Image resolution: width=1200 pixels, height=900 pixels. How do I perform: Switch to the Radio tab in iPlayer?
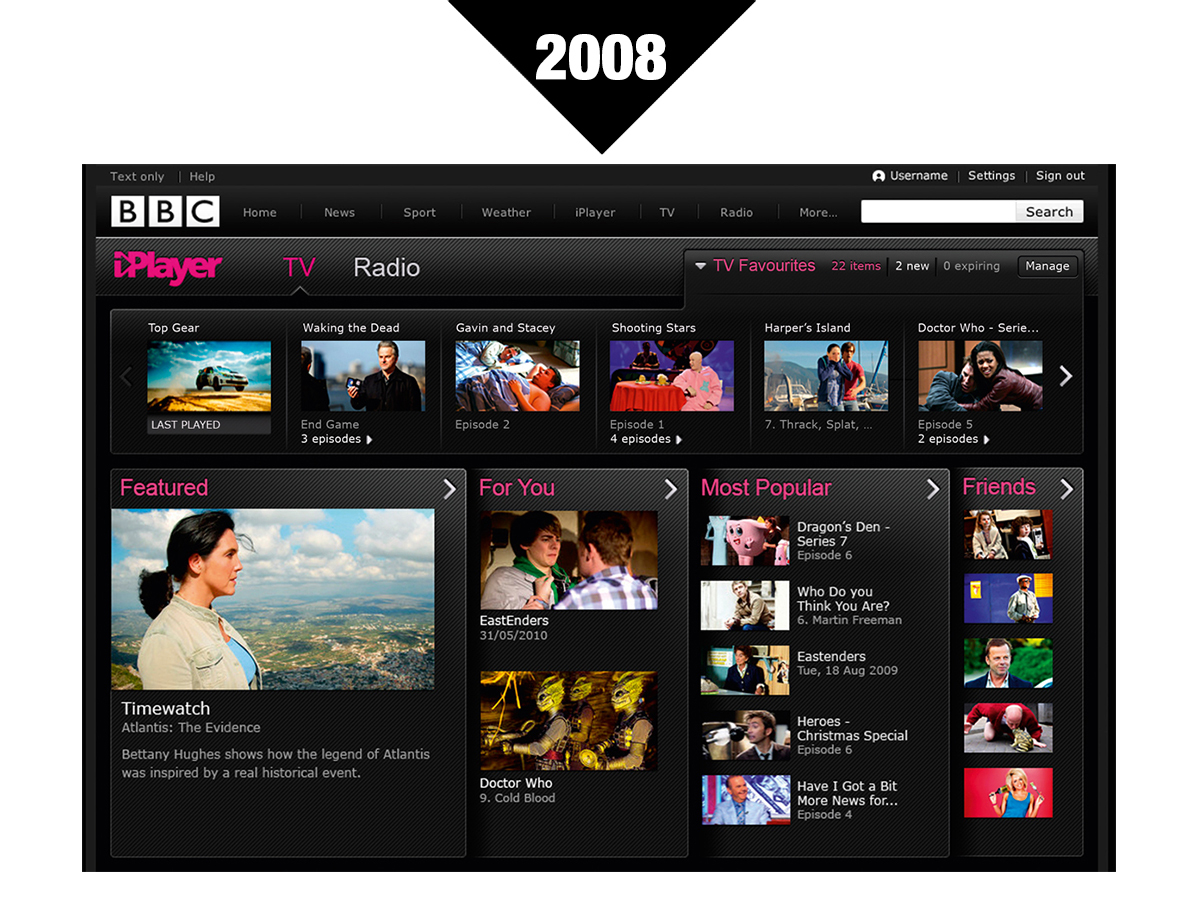pos(386,268)
